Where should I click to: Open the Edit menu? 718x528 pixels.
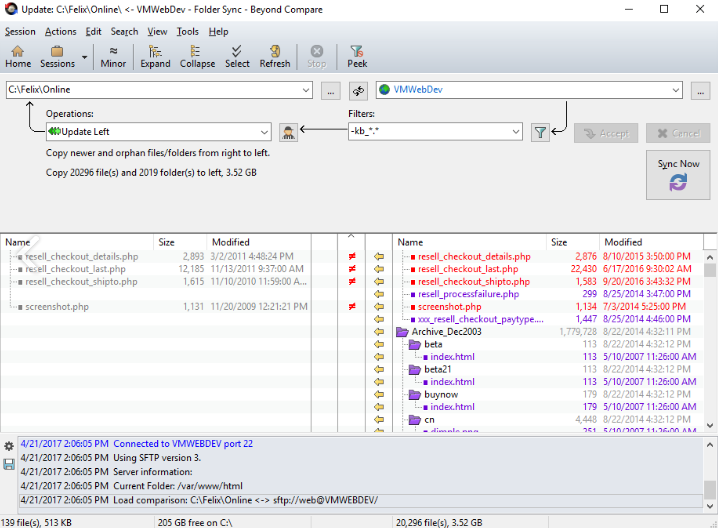coord(93,32)
